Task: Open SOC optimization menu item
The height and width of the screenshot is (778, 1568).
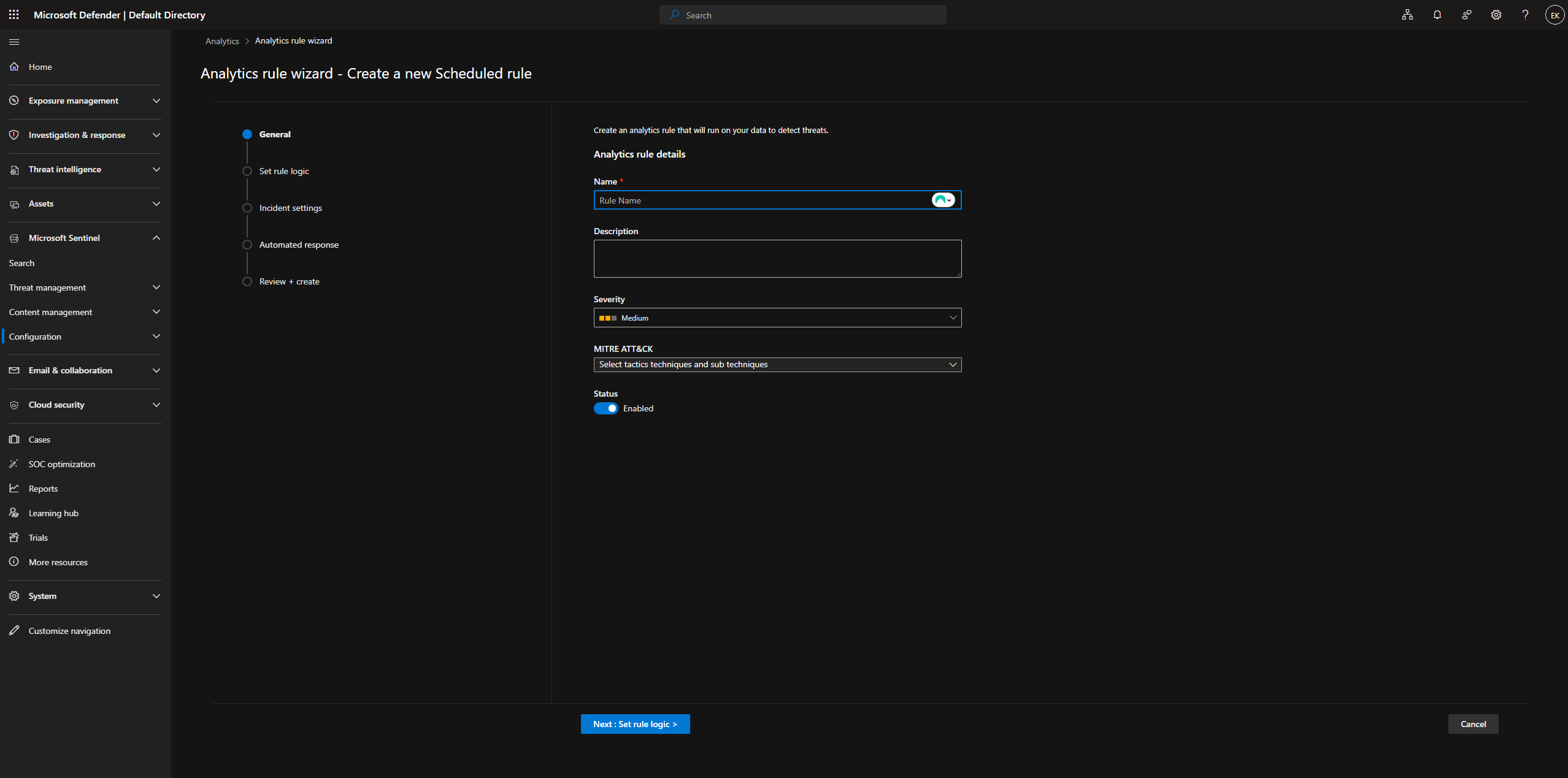Action: pyautogui.click(x=61, y=464)
